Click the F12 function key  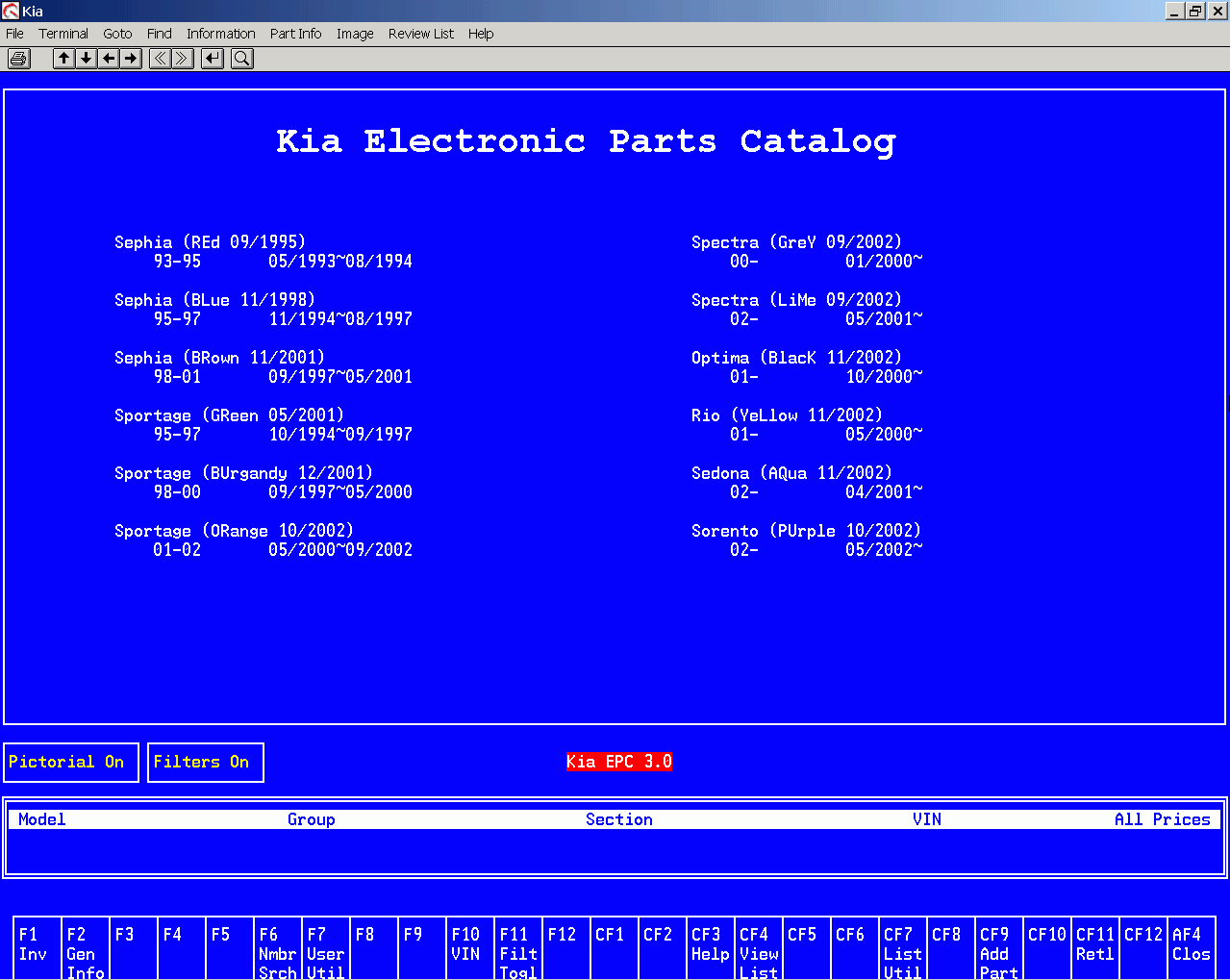tap(566, 949)
